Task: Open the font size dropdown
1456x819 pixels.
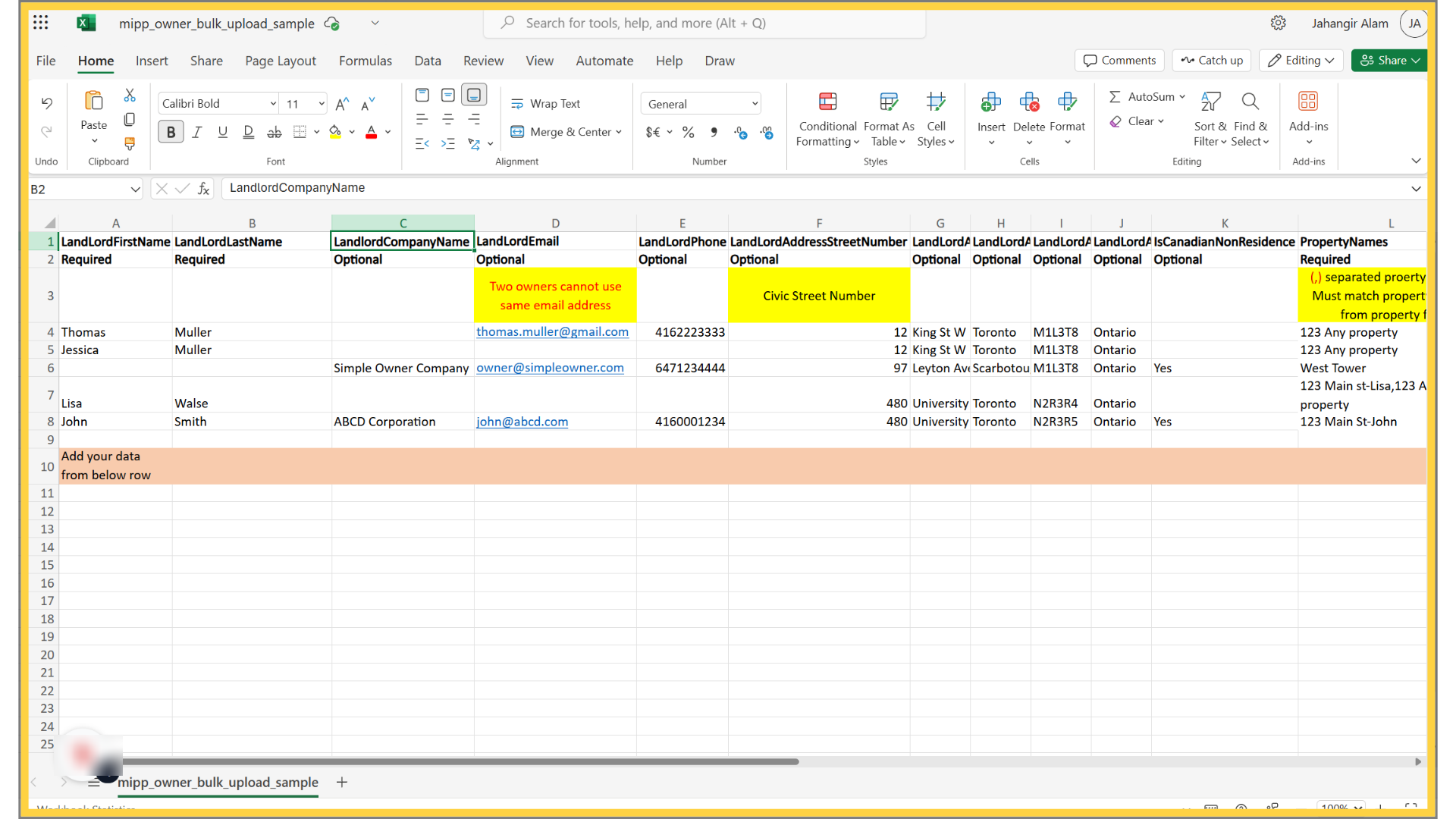Action: (322, 104)
